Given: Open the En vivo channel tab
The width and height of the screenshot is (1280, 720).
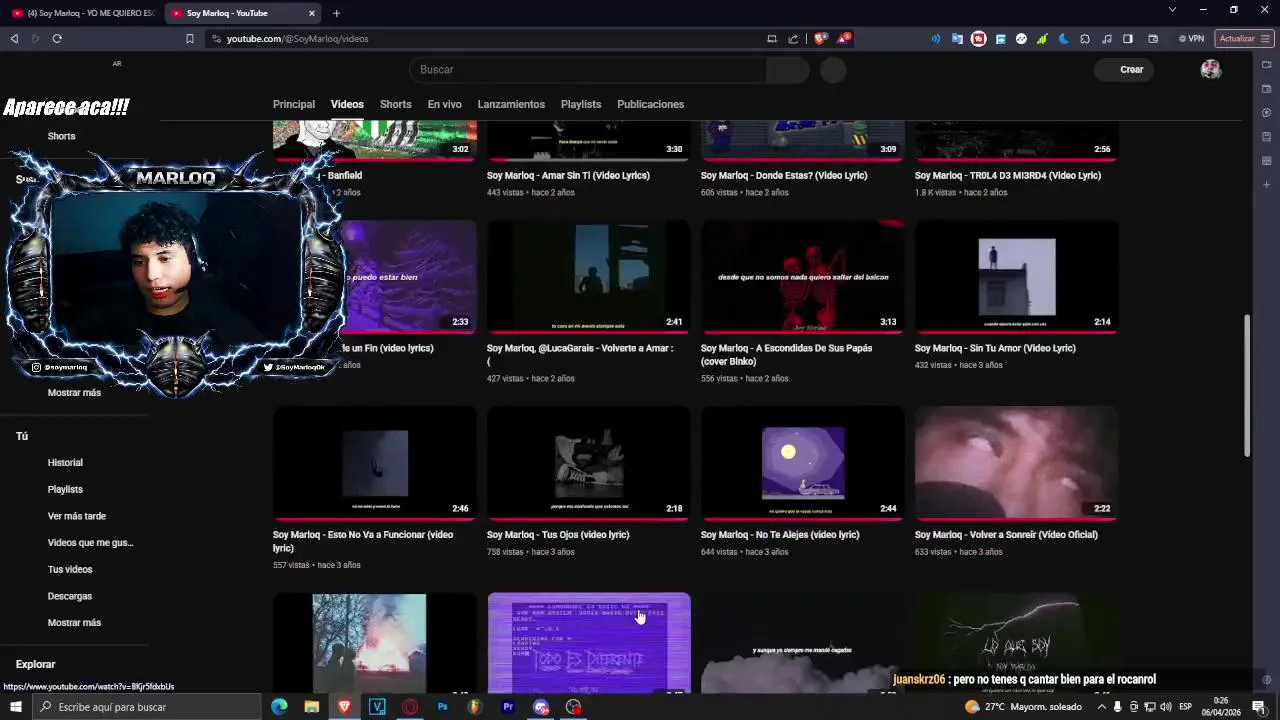Looking at the screenshot, I should (444, 104).
